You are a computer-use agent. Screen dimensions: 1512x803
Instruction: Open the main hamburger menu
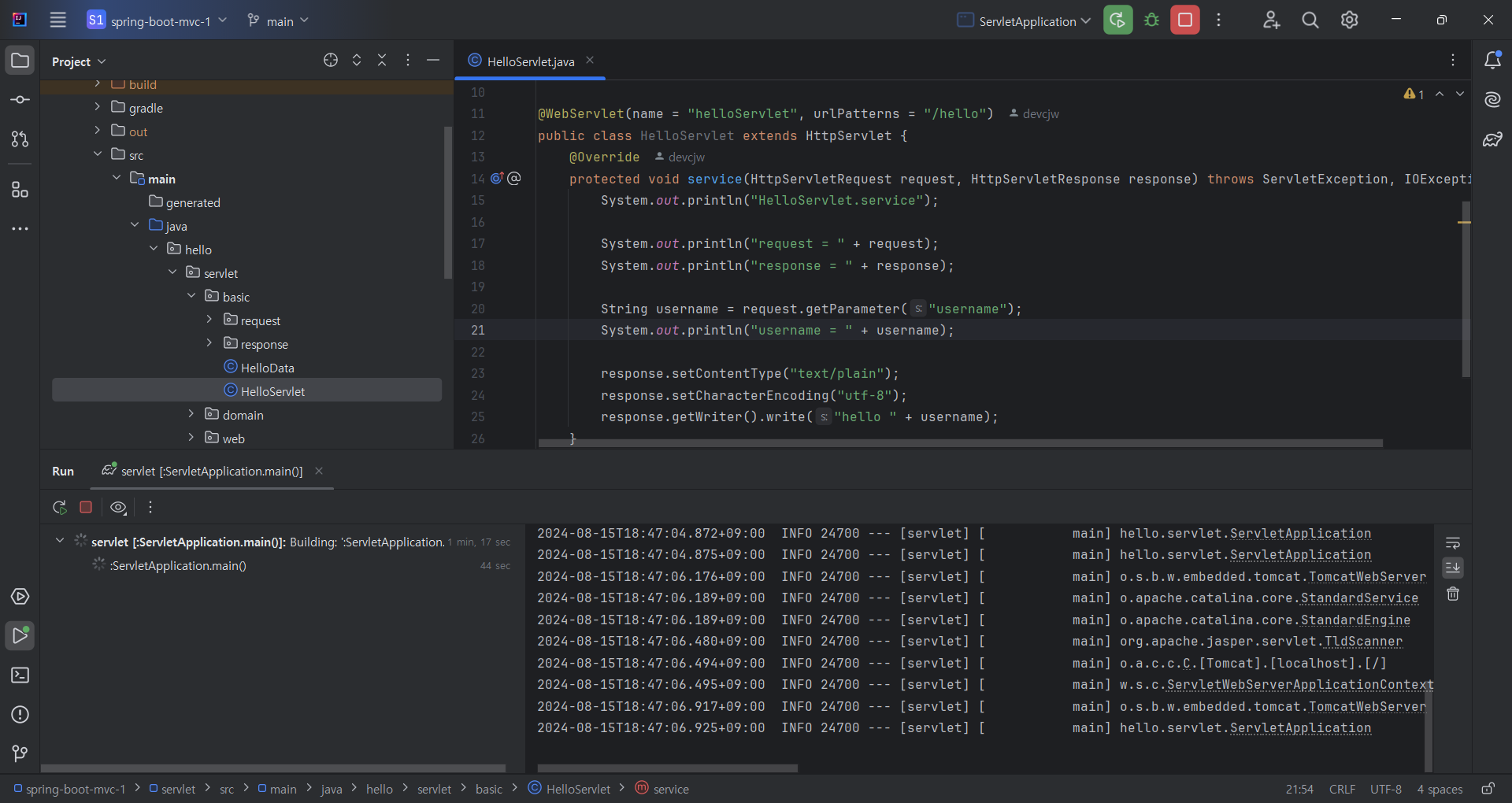pos(57,20)
